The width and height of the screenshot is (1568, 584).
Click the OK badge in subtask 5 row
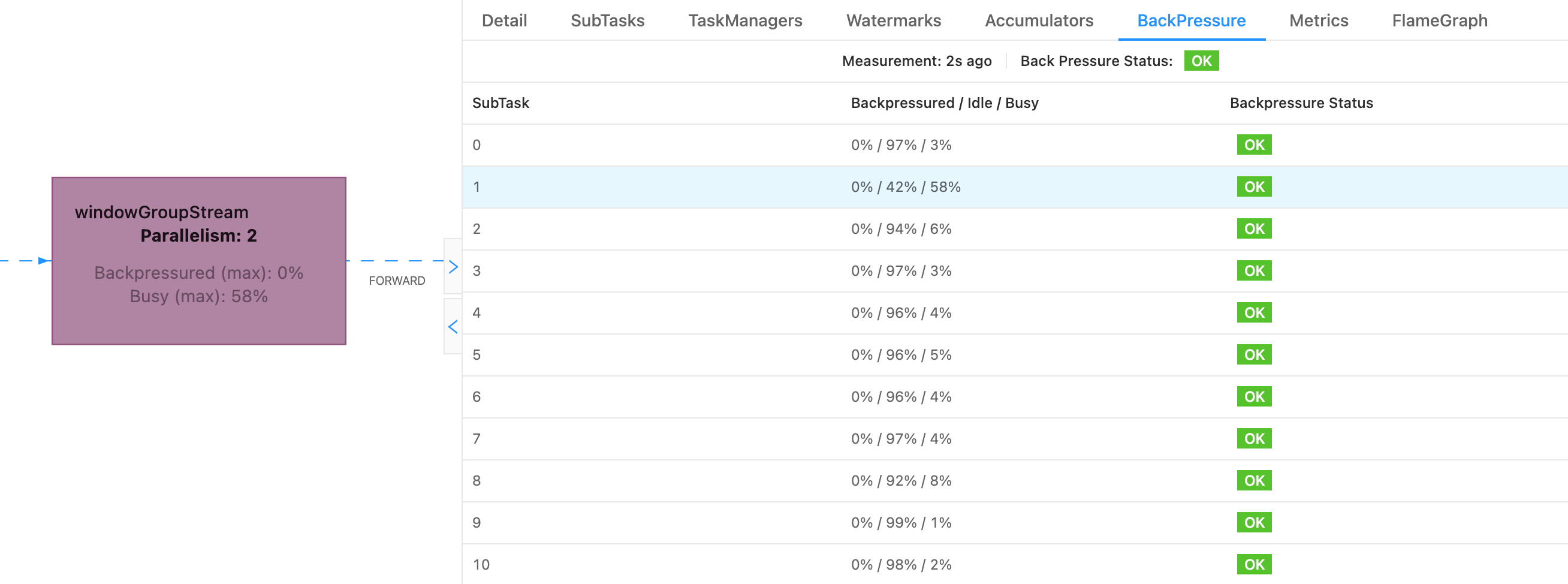click(x=1253, y=354)
